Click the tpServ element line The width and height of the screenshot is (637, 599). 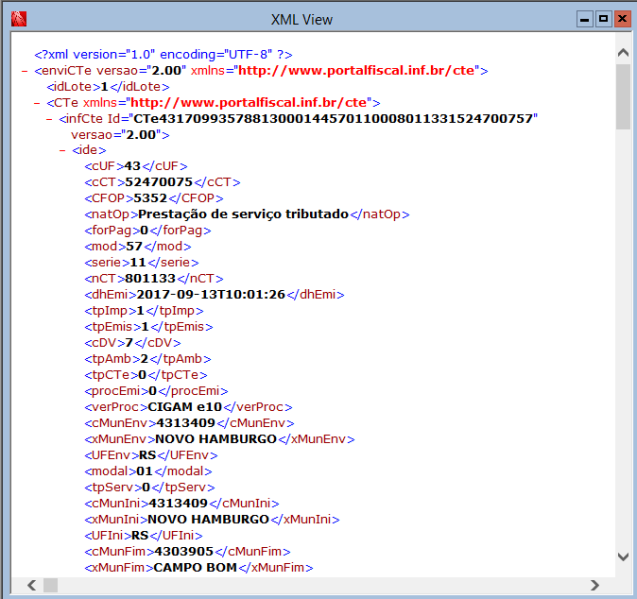coord(150,487)
